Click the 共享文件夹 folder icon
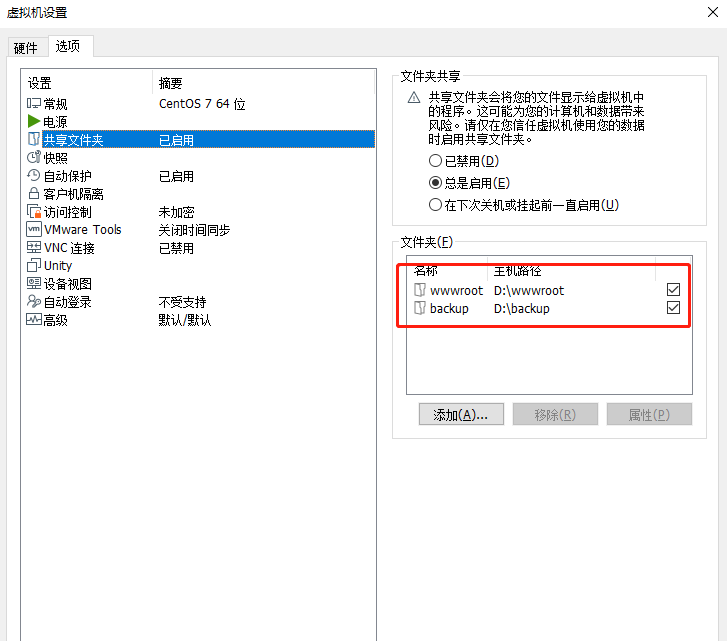This screenshot has width=727, height=641. 34,139
